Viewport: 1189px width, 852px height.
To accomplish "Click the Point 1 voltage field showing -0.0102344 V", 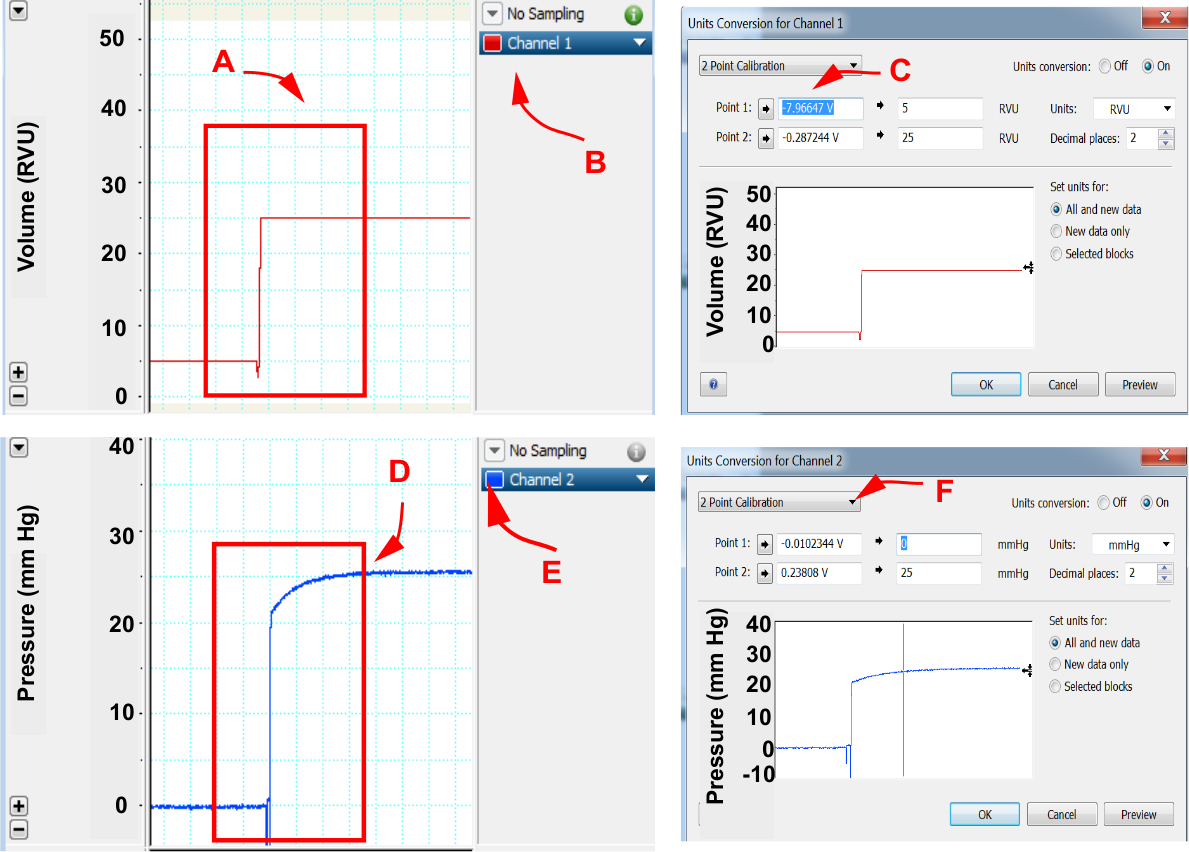I will tap(819, 543).
